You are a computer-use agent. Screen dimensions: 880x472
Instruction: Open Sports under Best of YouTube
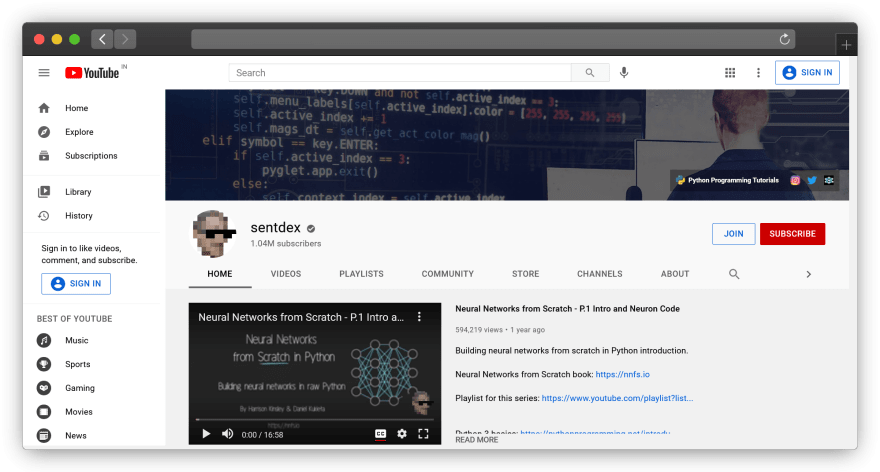point(77,364)
